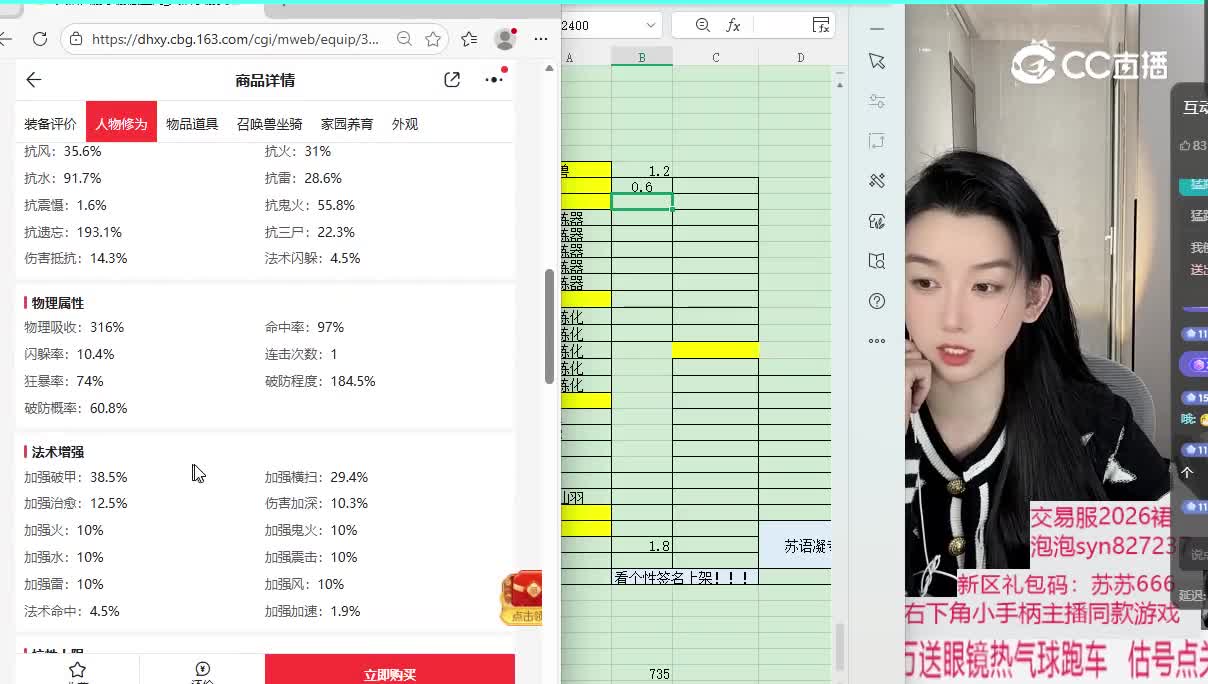Viewport: 1208px width, 684px height.
Task: Switch to the 家园养育 tab
Action: 347,124
